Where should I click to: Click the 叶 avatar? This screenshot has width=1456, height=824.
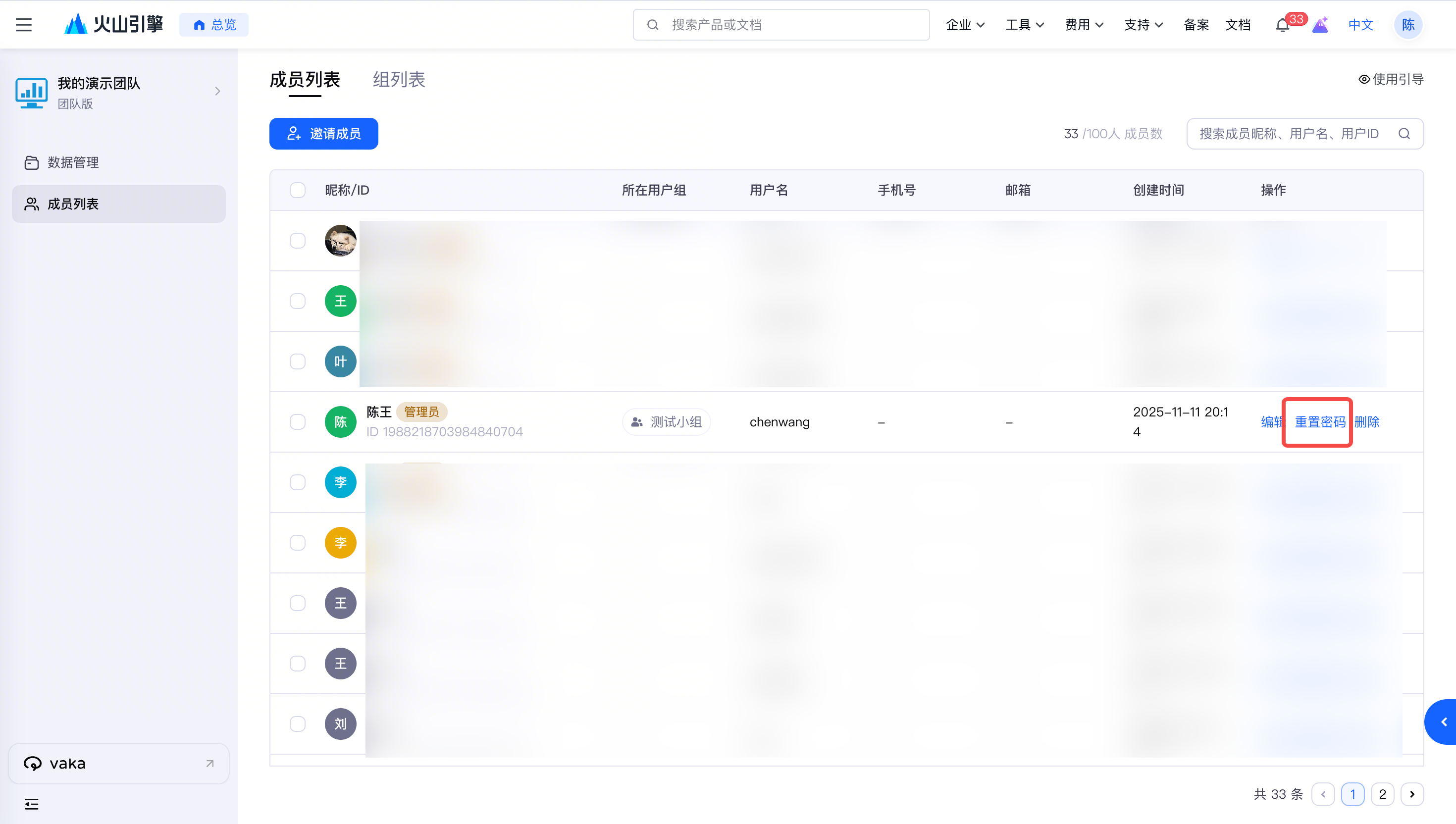(340, 361)
